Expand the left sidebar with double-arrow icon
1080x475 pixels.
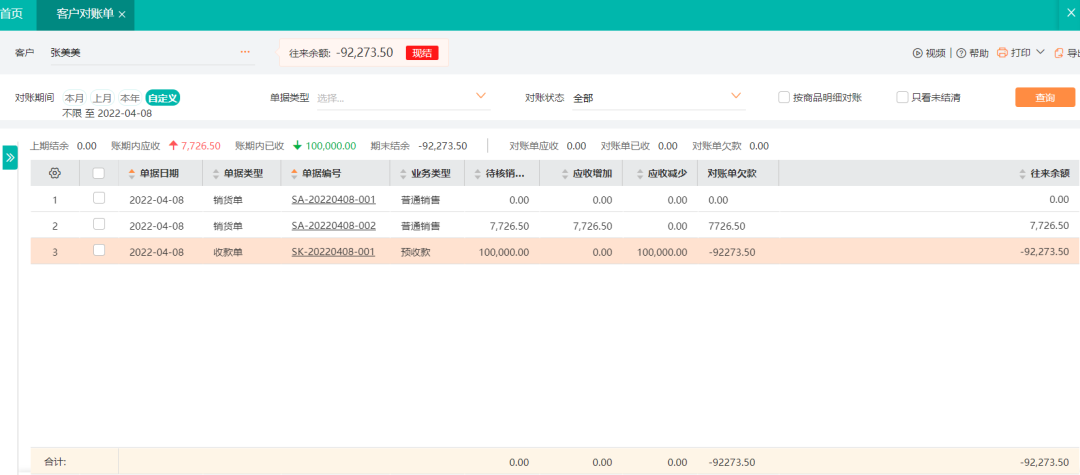10,158
